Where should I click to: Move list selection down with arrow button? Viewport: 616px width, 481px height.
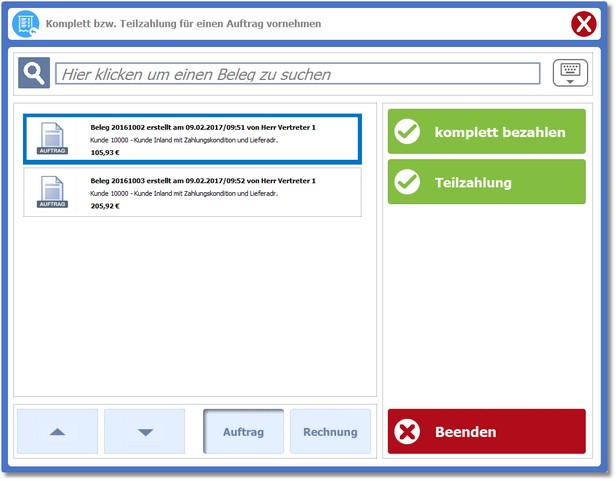tap(145, 432)
